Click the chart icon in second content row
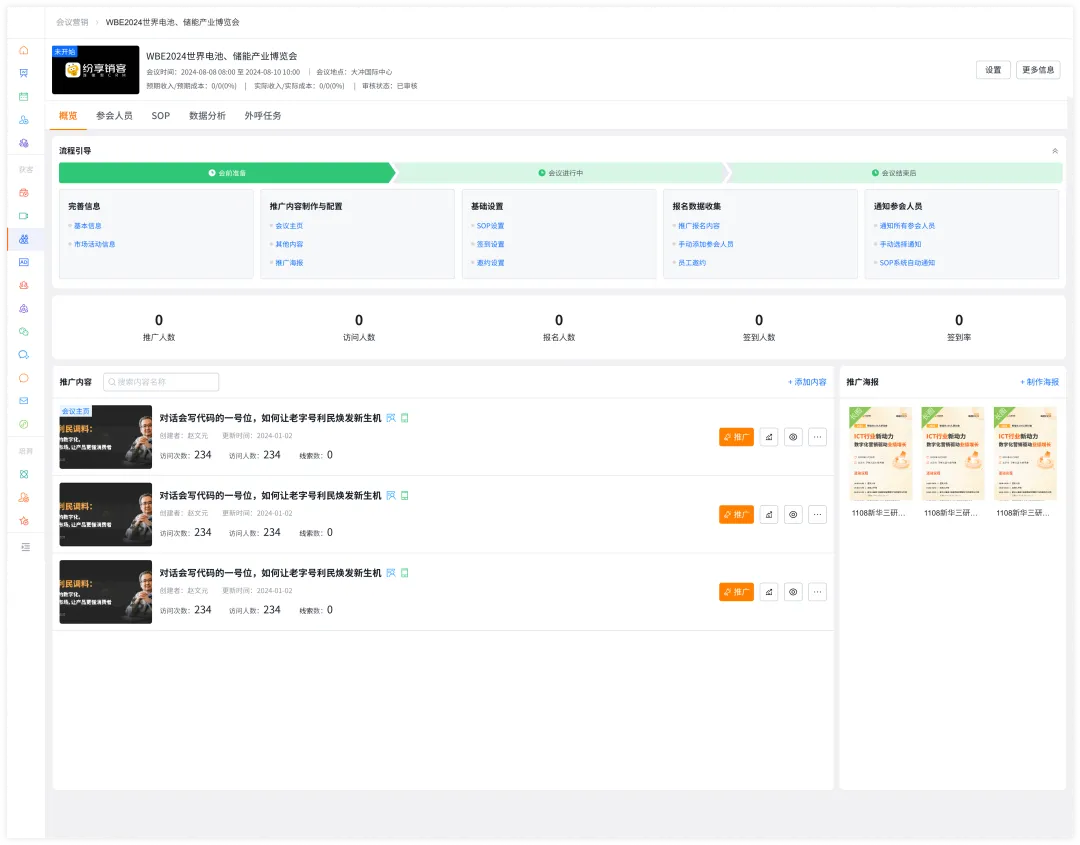Image resolution: width=1080 pixels, height=845 pixels. coord(769,514)
